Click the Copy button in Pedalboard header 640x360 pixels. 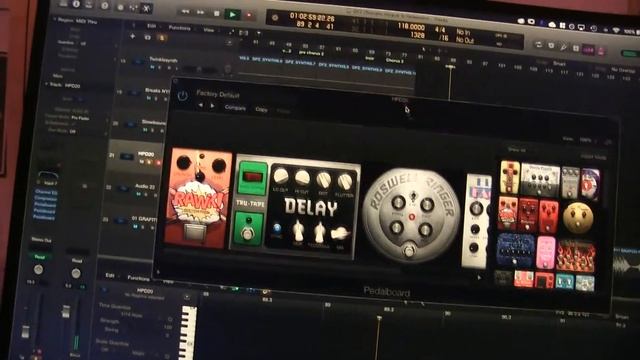[261, 109]
